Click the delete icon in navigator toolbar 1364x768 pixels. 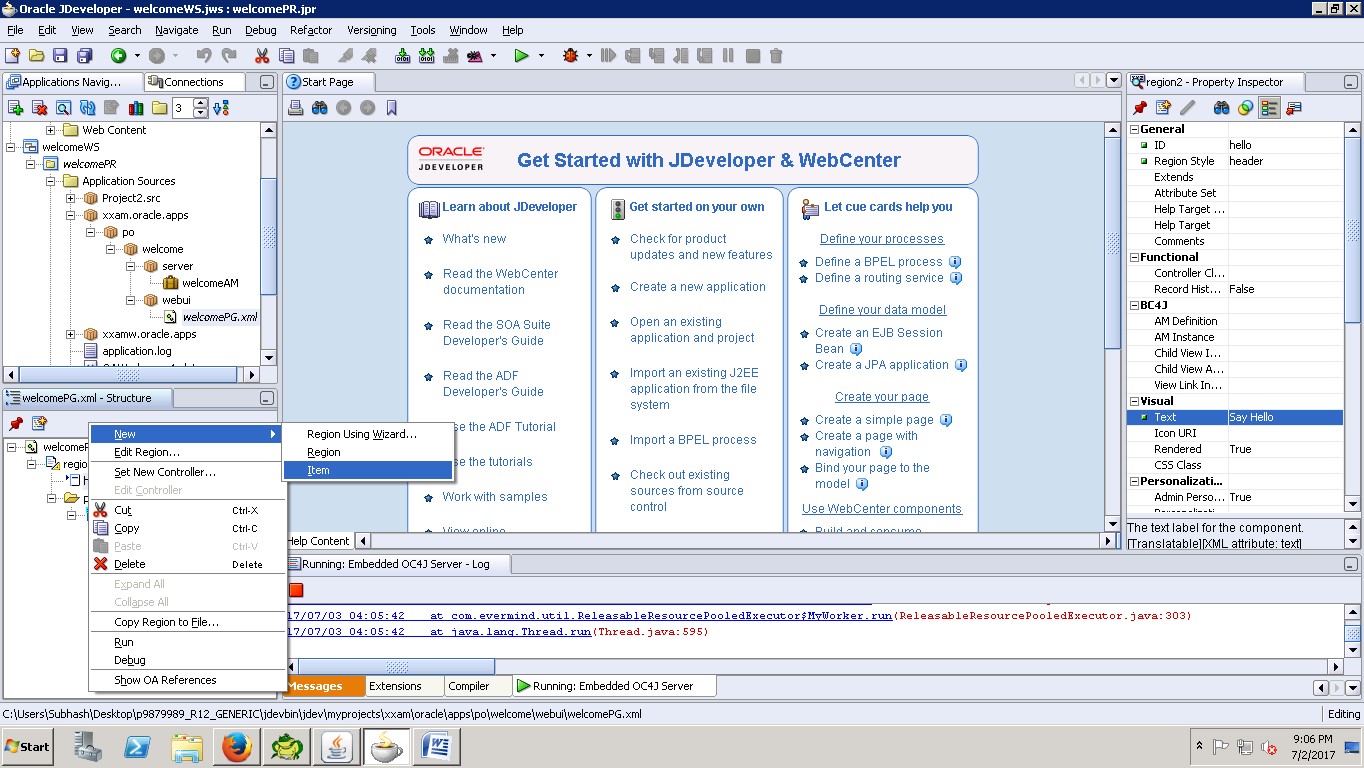pyautogui.click(x=40, y=108)
